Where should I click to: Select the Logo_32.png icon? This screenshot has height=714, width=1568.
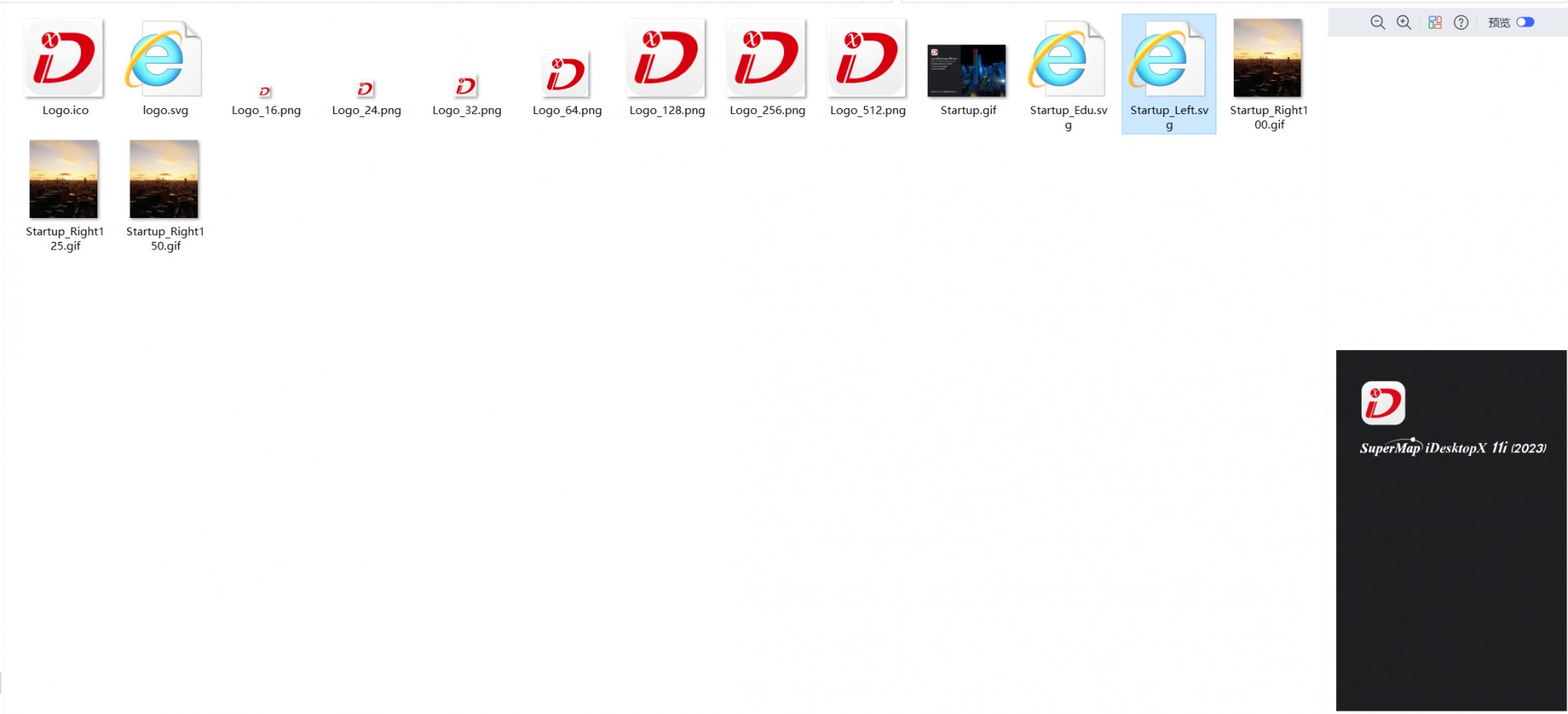[x=466, y=86]
